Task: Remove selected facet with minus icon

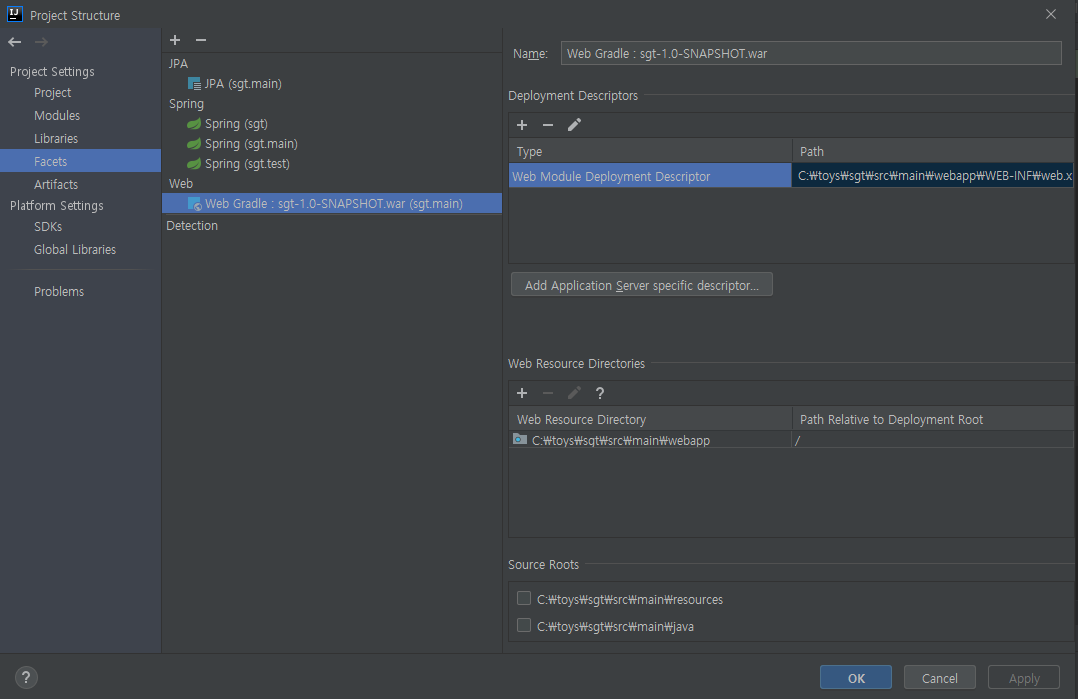Action: click(x=201, y=41)
